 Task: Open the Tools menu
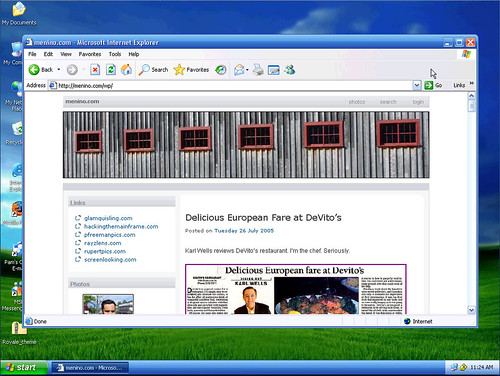tap(115, 54)
